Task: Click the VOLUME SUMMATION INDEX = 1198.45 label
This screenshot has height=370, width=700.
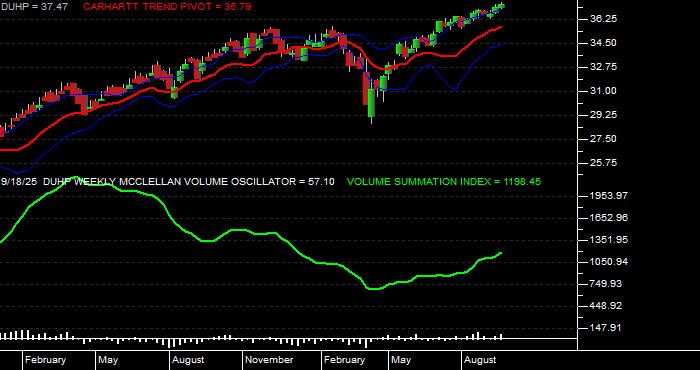Action: tap(444, 182)
